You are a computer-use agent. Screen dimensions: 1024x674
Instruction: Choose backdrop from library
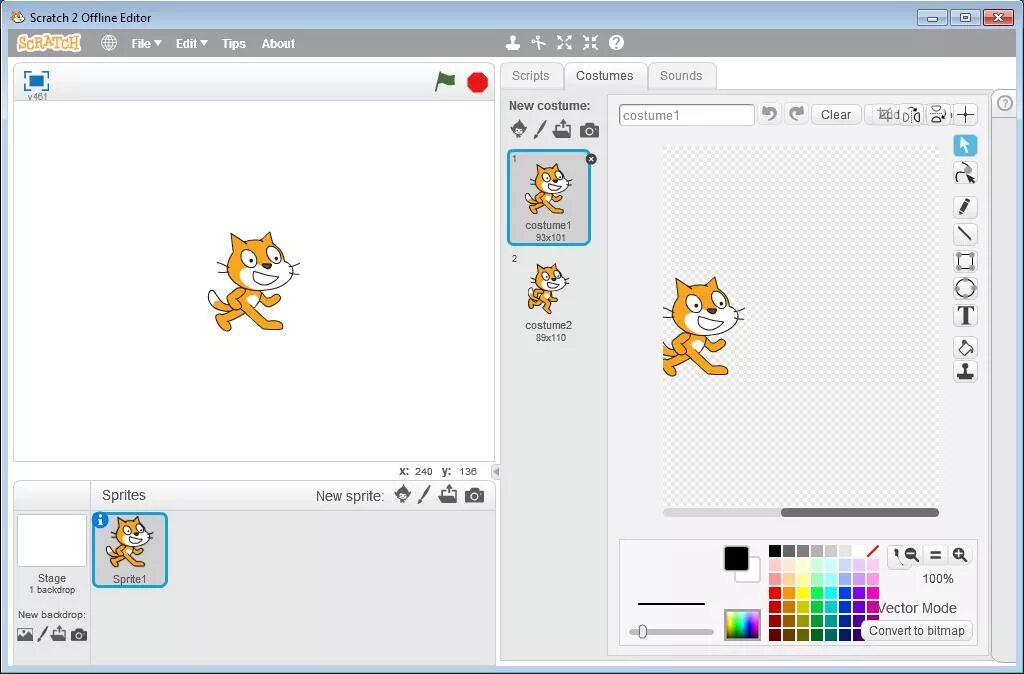(x=25, y=634)
